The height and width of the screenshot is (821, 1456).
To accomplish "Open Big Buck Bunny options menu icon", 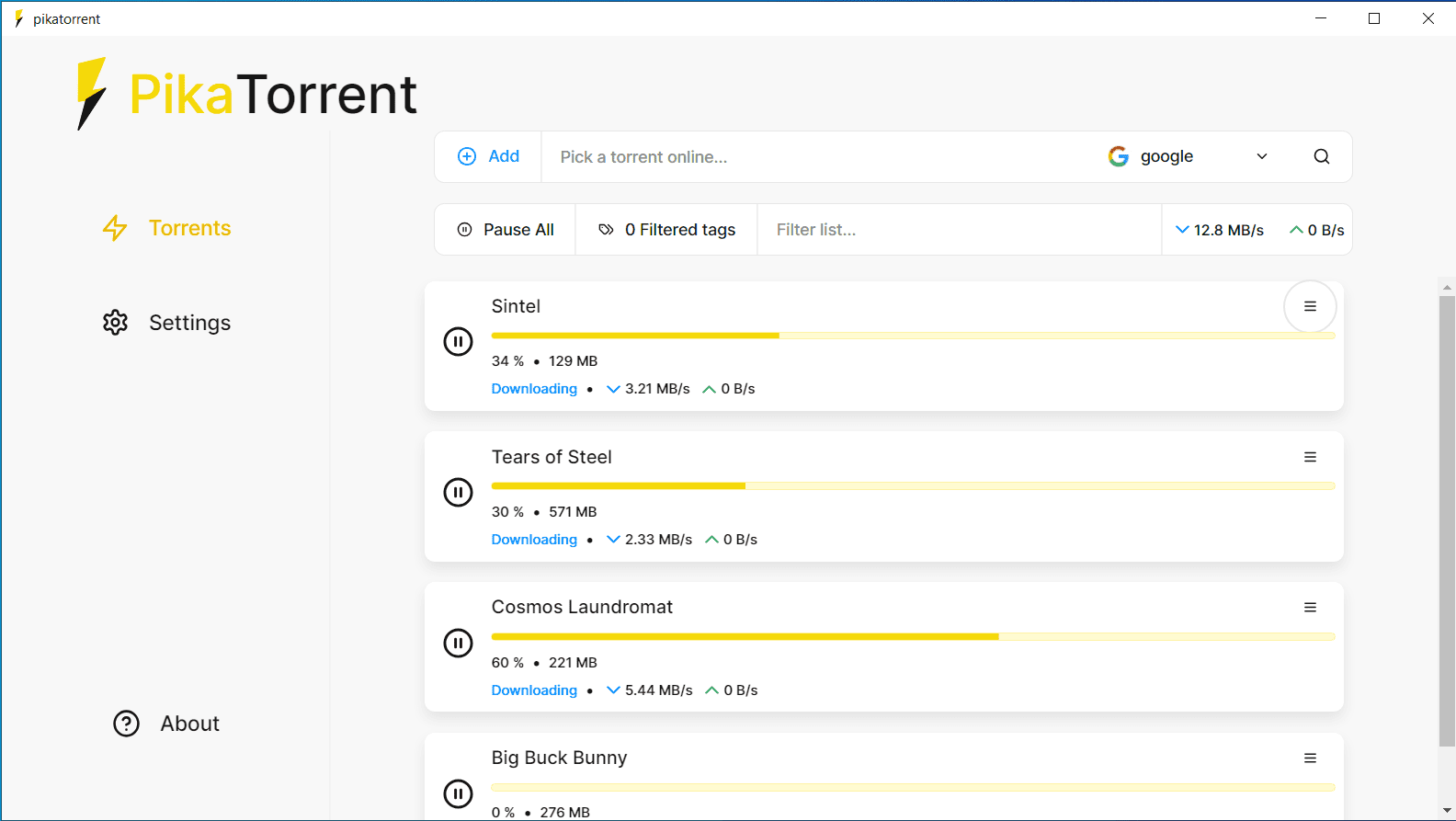I will pos(1310,758).
